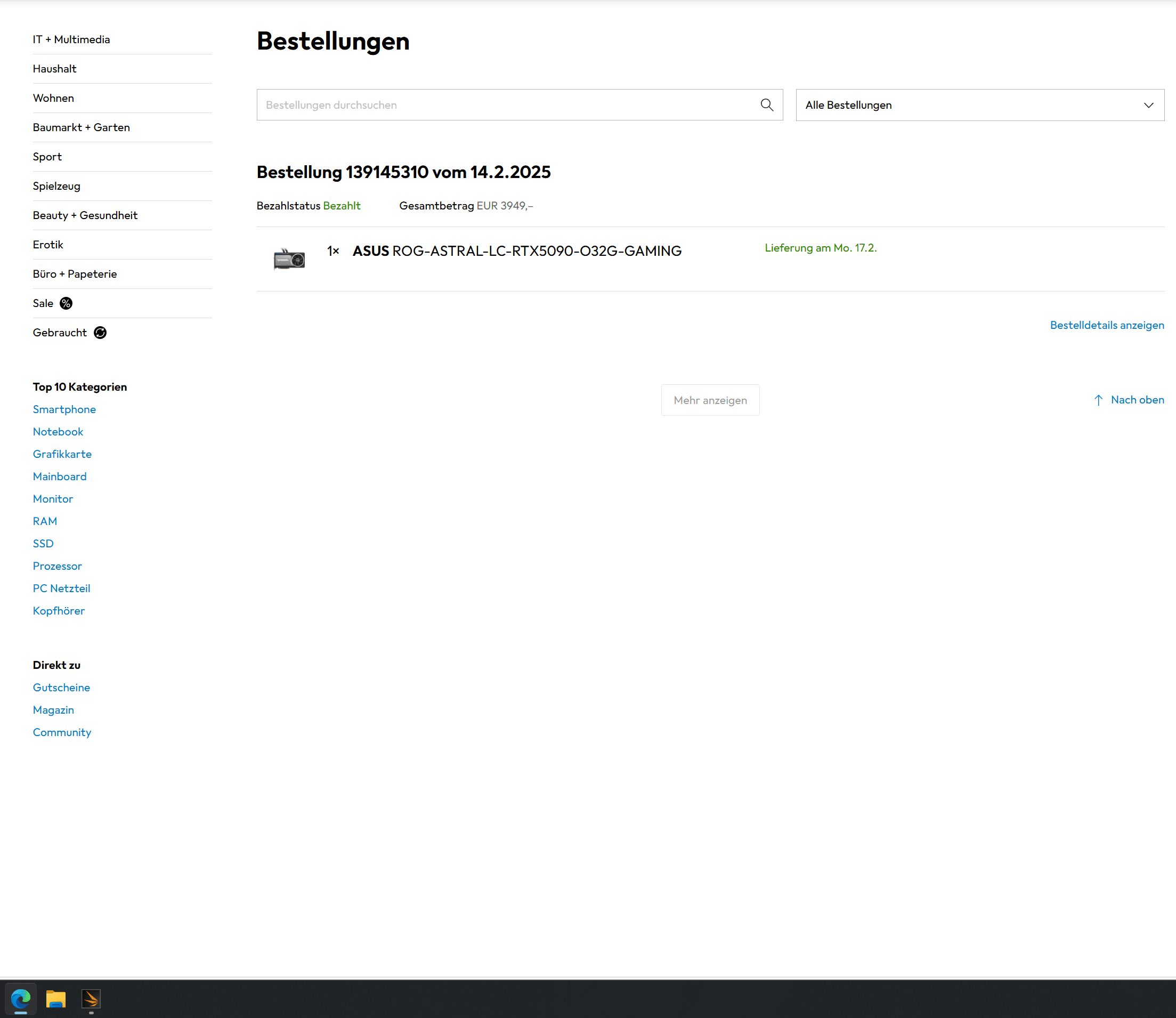Click the dropdown chevron arrow
This screenshot has height=1018, width=1176.
pyautogui.click(x=1148, y=106)
